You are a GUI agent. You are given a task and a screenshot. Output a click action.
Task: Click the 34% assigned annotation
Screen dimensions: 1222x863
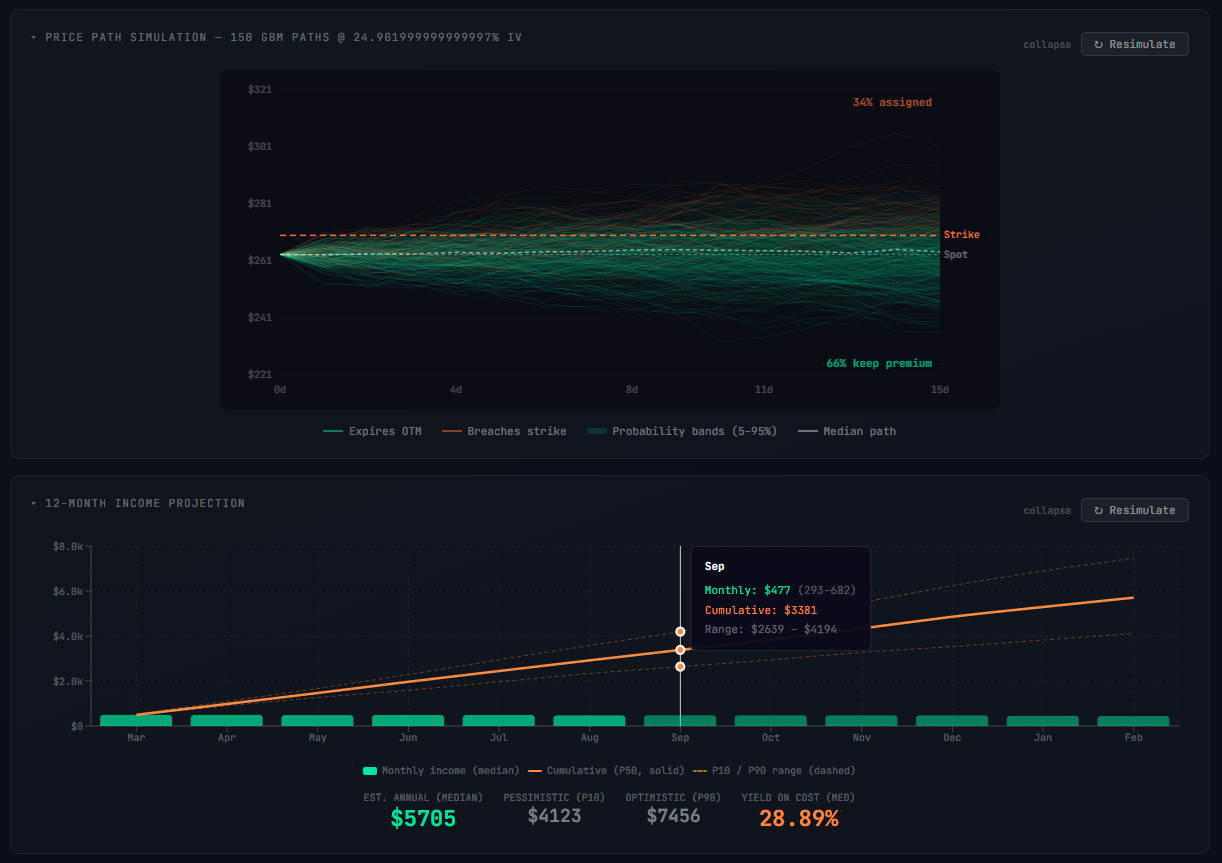point(892,101)
